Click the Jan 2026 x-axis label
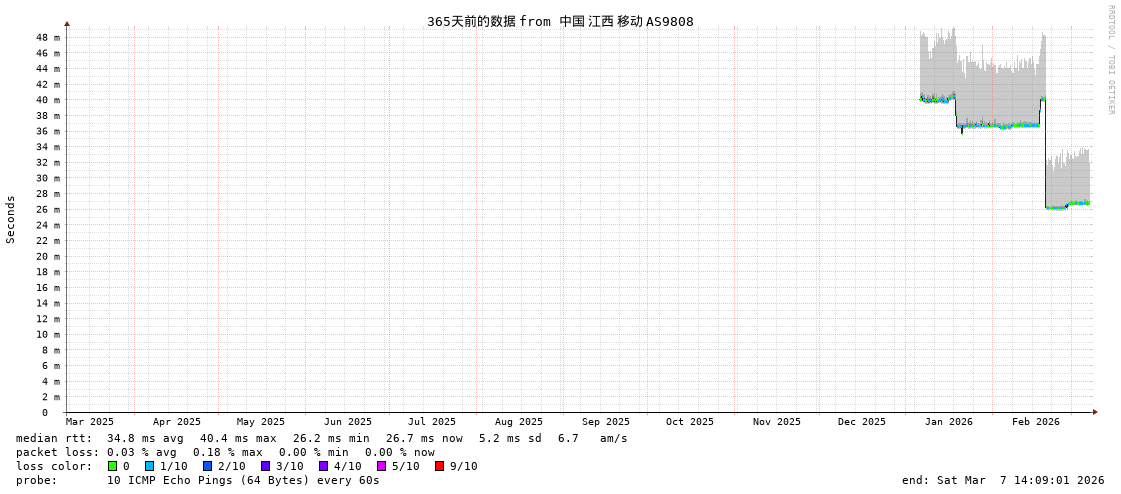 [948, 422]
